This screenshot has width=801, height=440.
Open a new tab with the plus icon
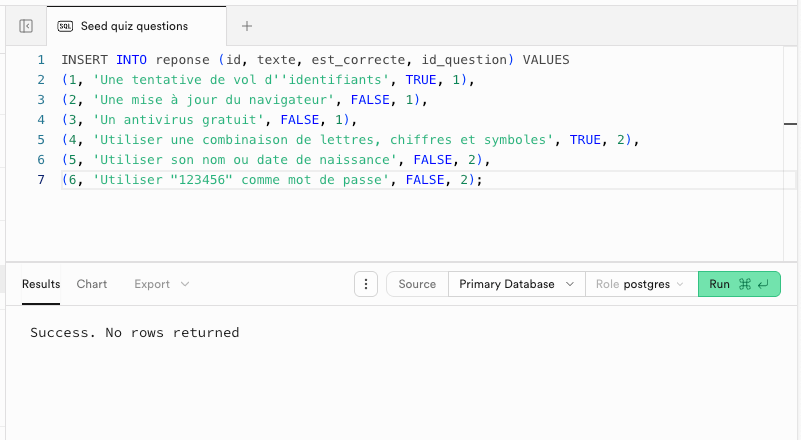point(247,26)
